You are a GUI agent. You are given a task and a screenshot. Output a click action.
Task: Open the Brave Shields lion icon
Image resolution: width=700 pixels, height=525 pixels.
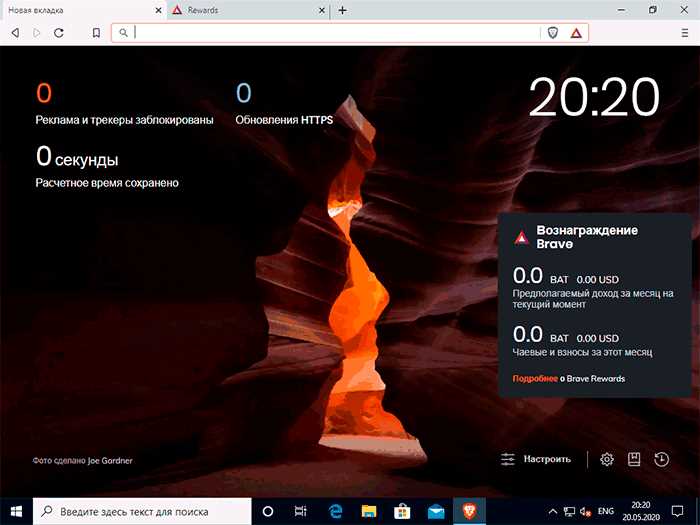553,33
